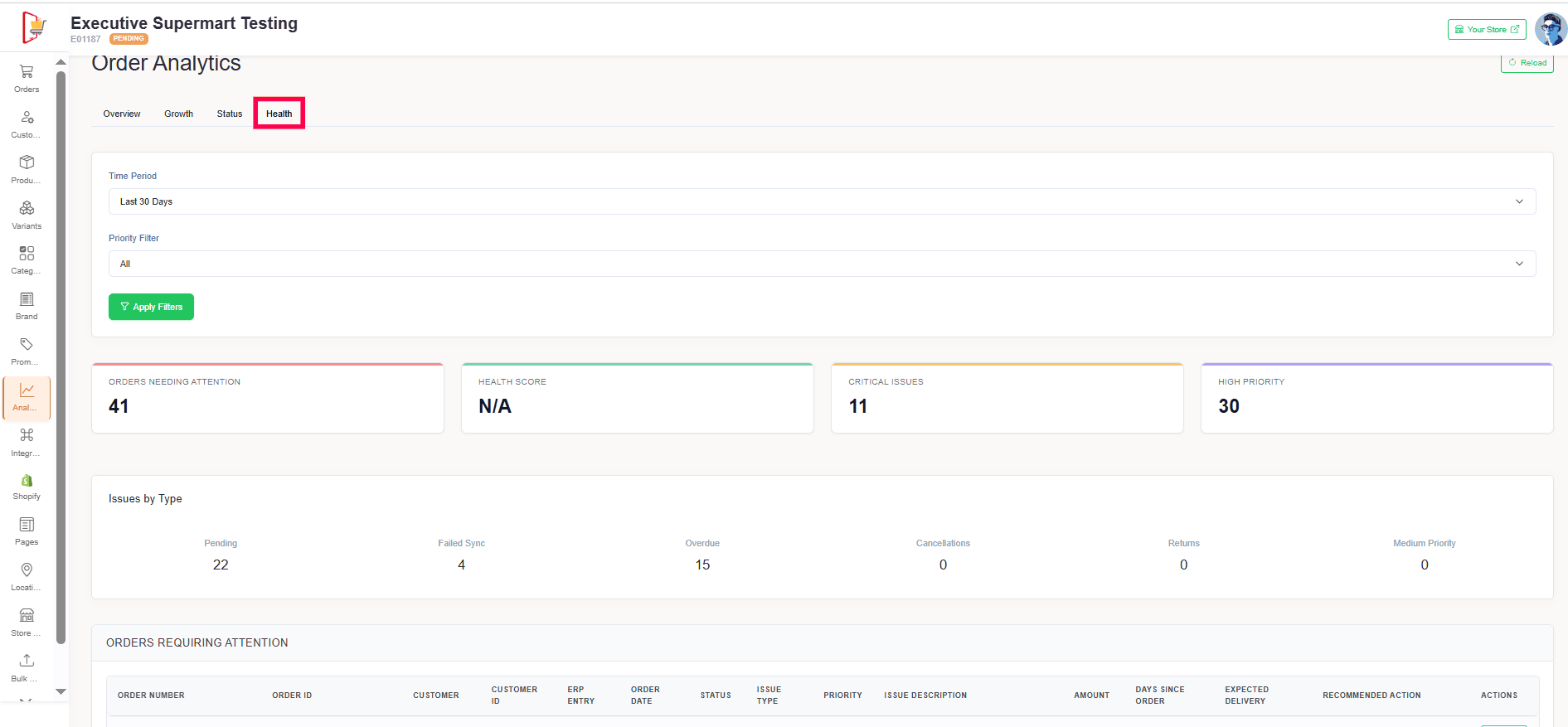
Task: Expand the Time Period dropdown
Action: pyautogui.click(x=822, y=201)
